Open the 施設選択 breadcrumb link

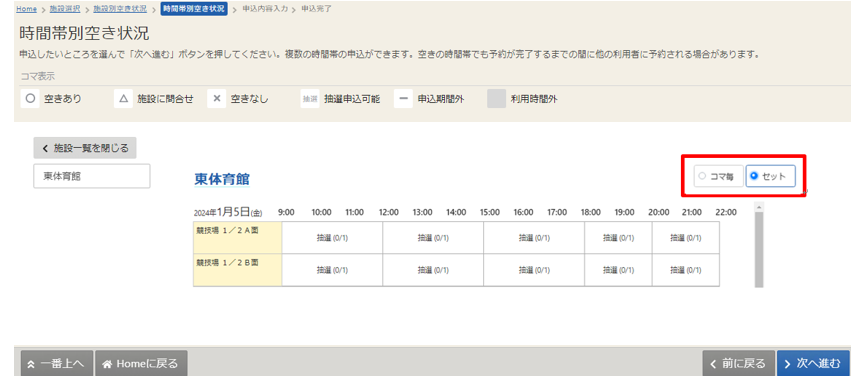(68, 9)
